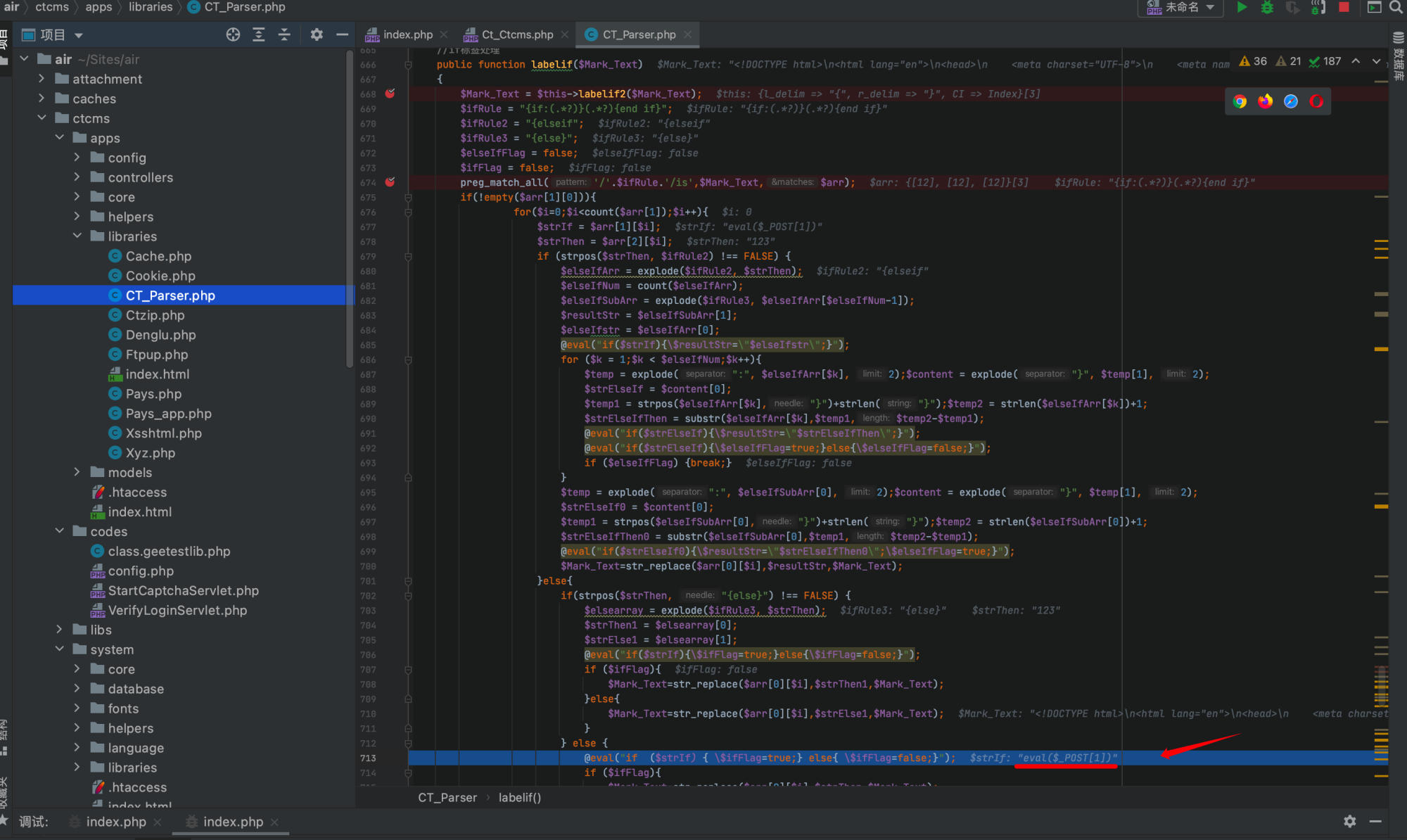Click the locate-file target icon in project panel
This screenshot has width=1407, height=840.
233,34
